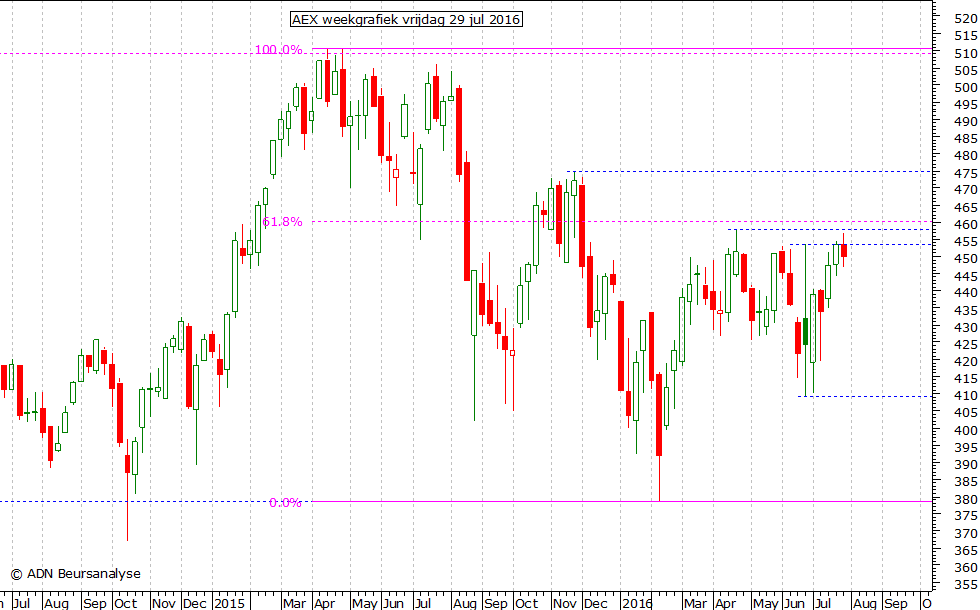Click the 420 price axis label
The image size is (980, 610).
966,361
